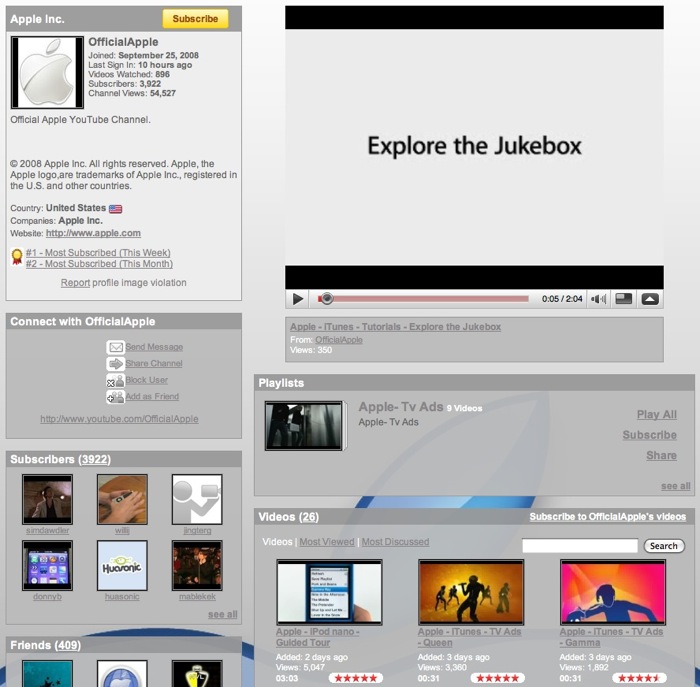Open the Send Message link
Viewport: 700px width, 687px height.
click(x=154, y=347)
